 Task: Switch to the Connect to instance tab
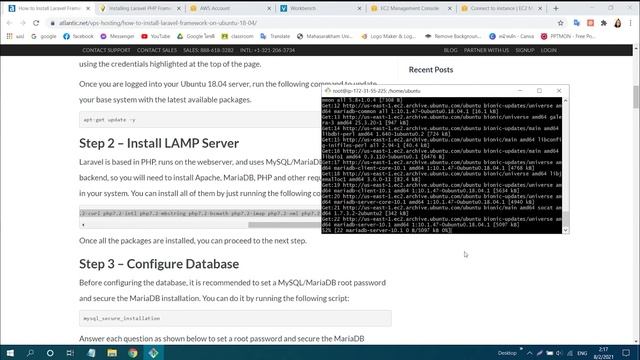tap(502, 8)
